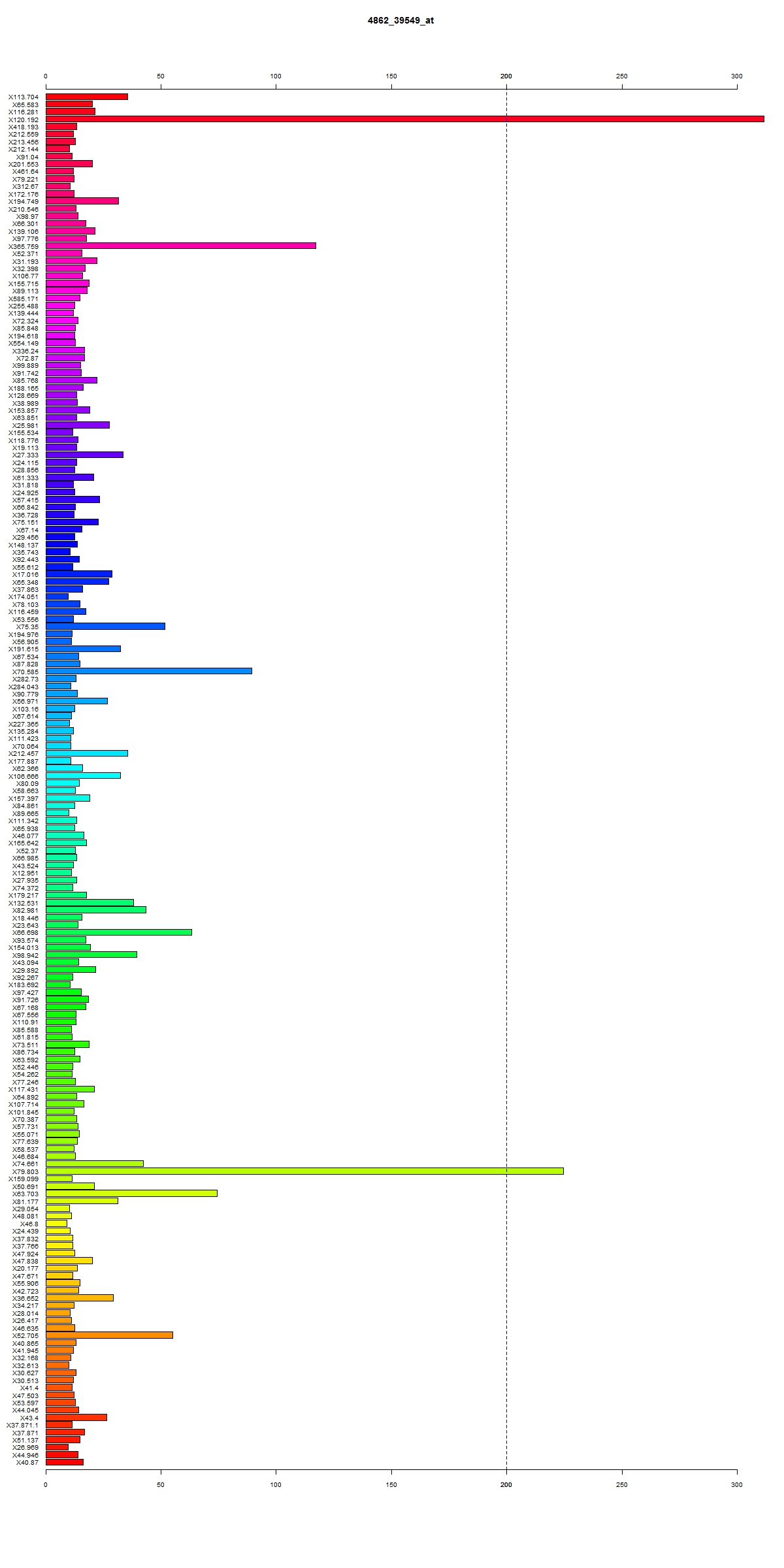Click the X37.871.1 label
The width and height of the screenshot is (784, 1568).
click(x=23, y=1425)
